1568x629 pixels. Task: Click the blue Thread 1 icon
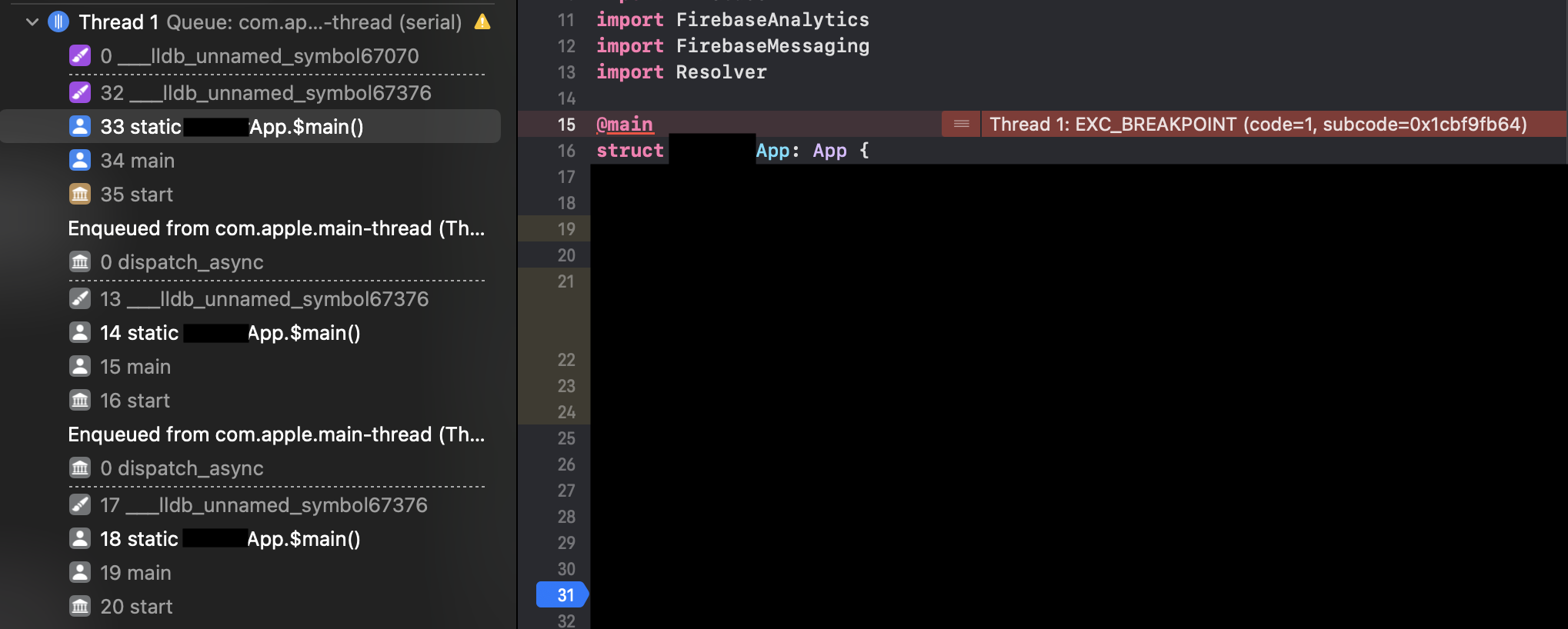coord(58,22)
